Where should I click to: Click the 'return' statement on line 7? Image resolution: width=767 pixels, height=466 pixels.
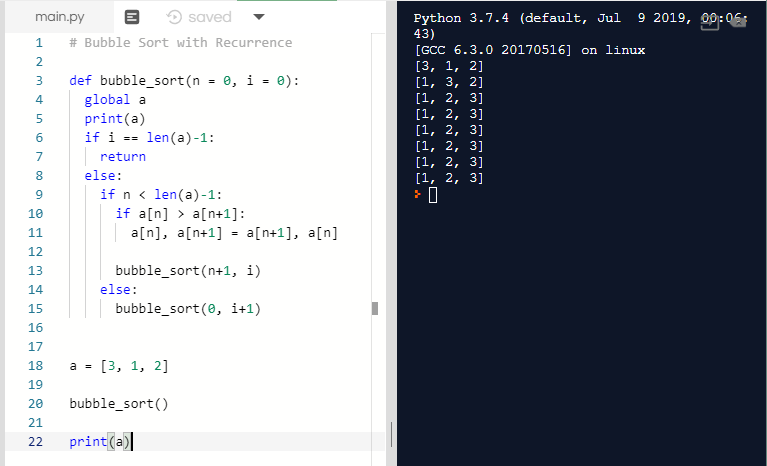click(123, 156)
